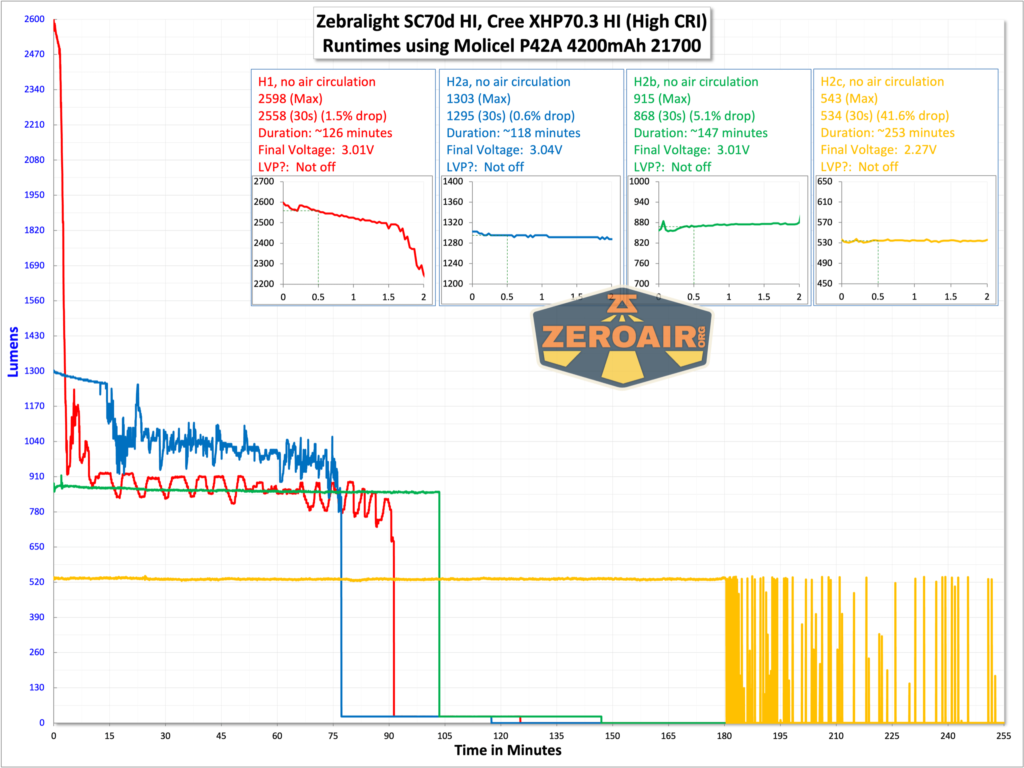
Task: Click the 1170 tick on the lumens axis
Action: 34,406
